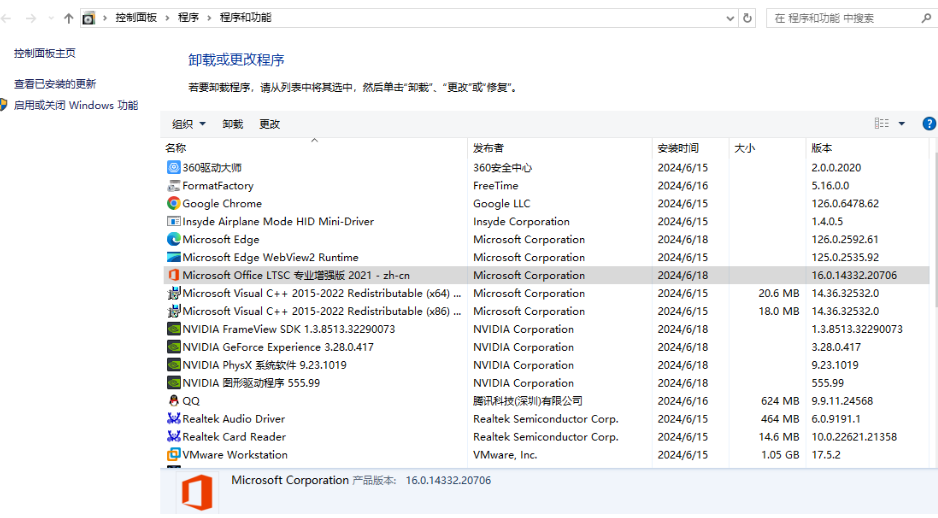
Task: Click the NVIDIA GeForce Experience icon
Action: point(173,347)
